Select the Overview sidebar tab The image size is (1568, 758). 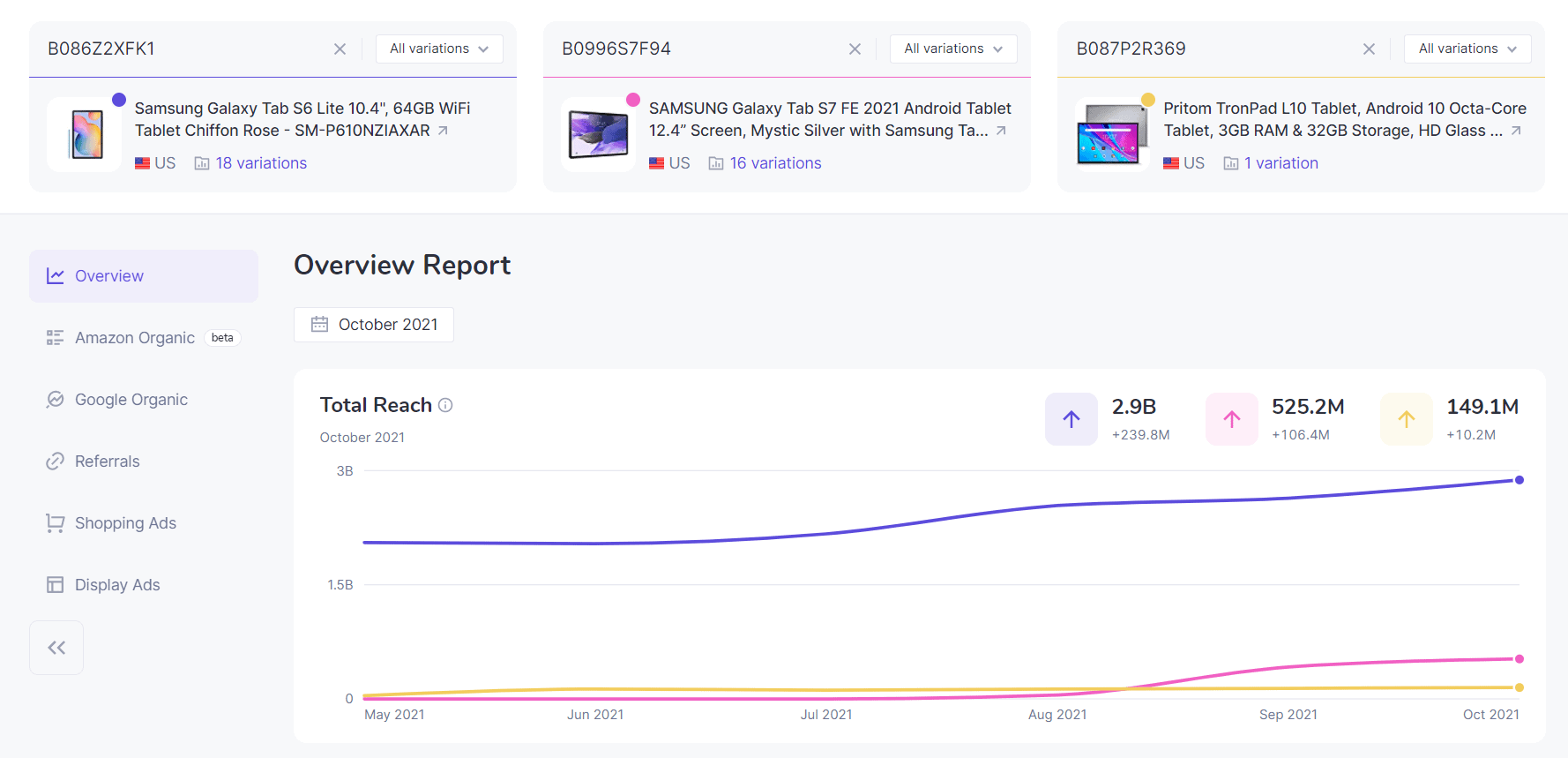[x=144, y=276]
